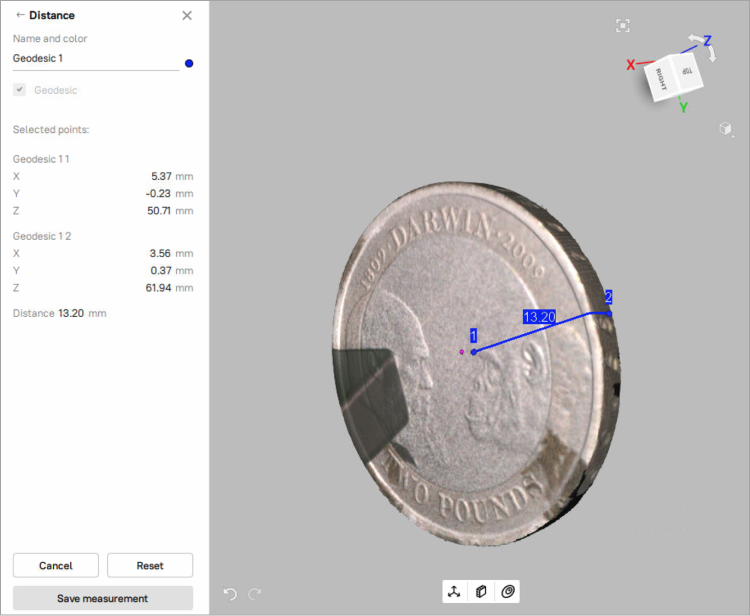Toggle the model rendering mode icon
750x616 pixels.
[481, 592]
